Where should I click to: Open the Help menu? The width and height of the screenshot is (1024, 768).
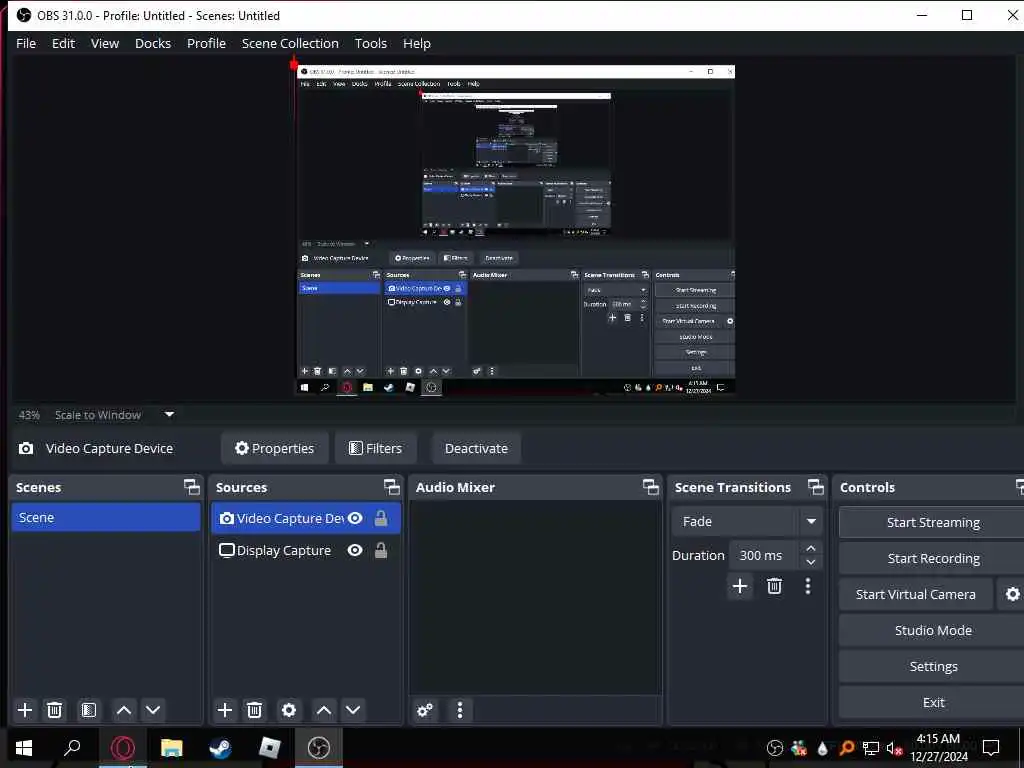tap(417, 43)
